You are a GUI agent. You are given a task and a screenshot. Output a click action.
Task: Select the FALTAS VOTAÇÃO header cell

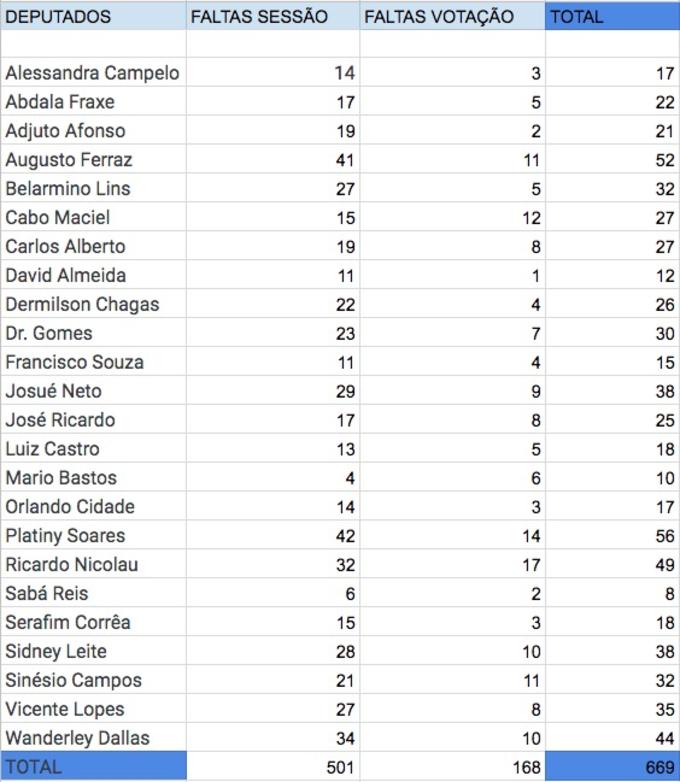tap(452, 17)
